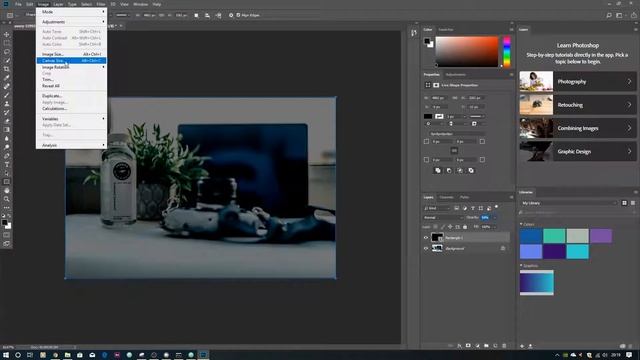Select the Rectangle shape tool
Screen dimensions: 640x360
7,182
